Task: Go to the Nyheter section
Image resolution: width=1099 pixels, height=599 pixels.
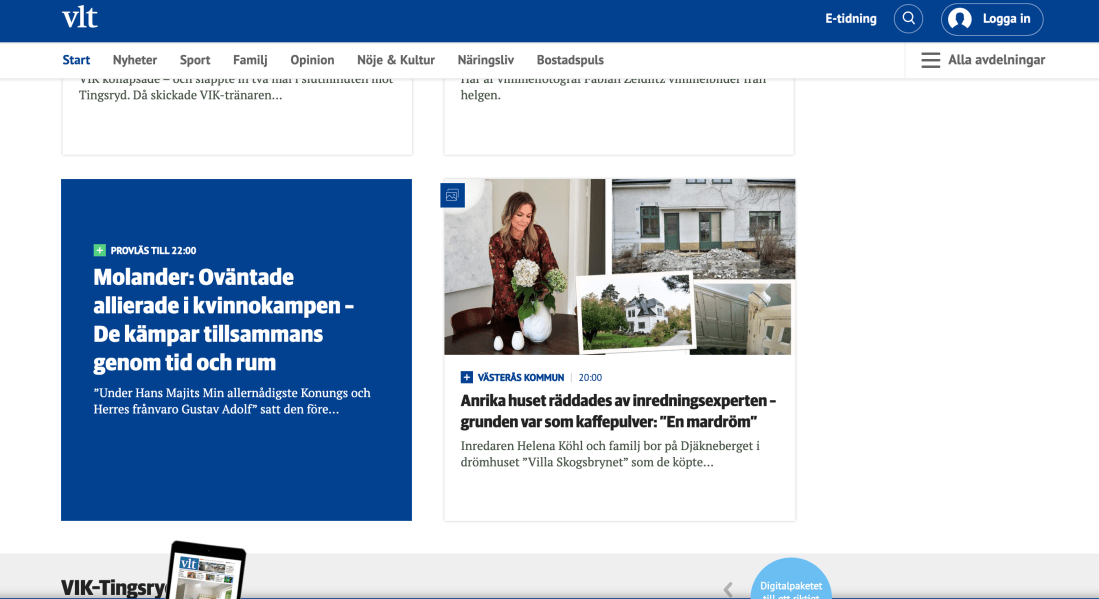Action: (x=135, y=60)
